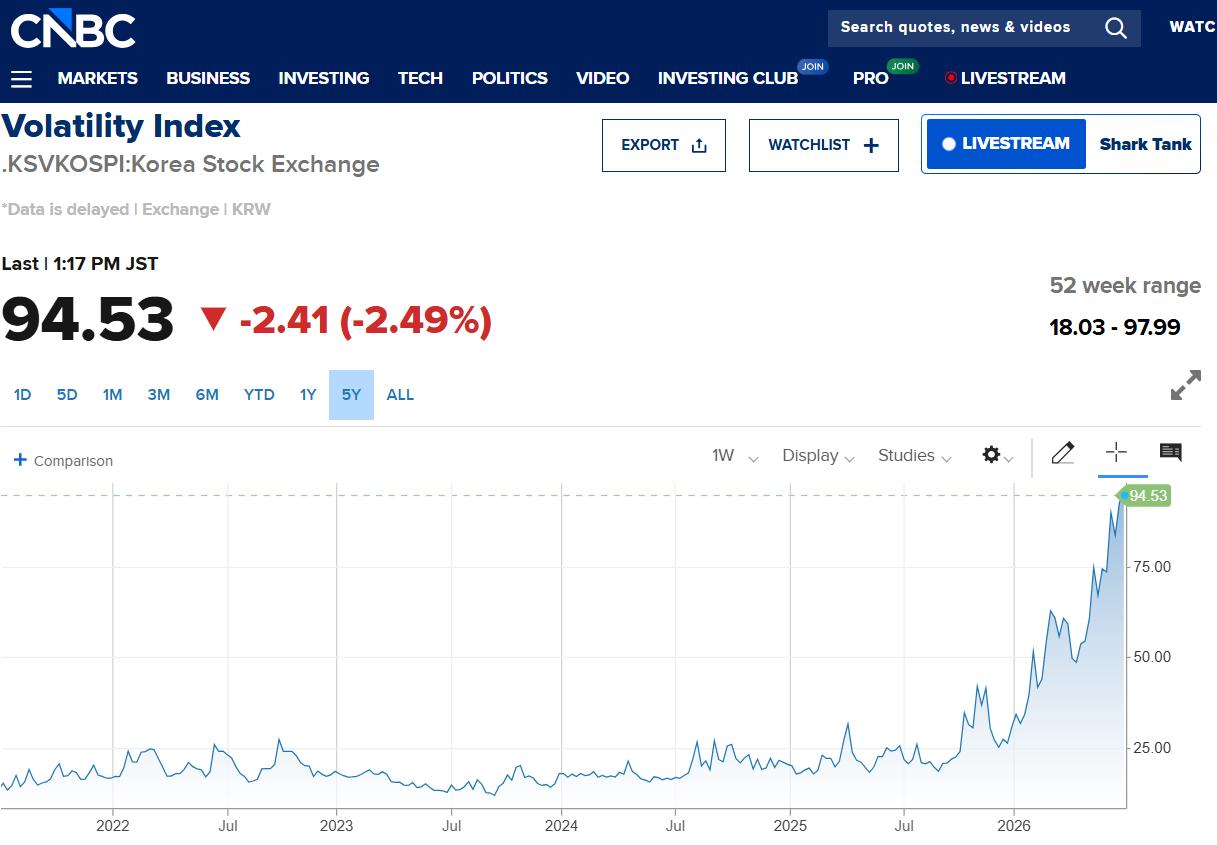
Task: Go to the MARKETS menu
Action: (x=98, y=78)
